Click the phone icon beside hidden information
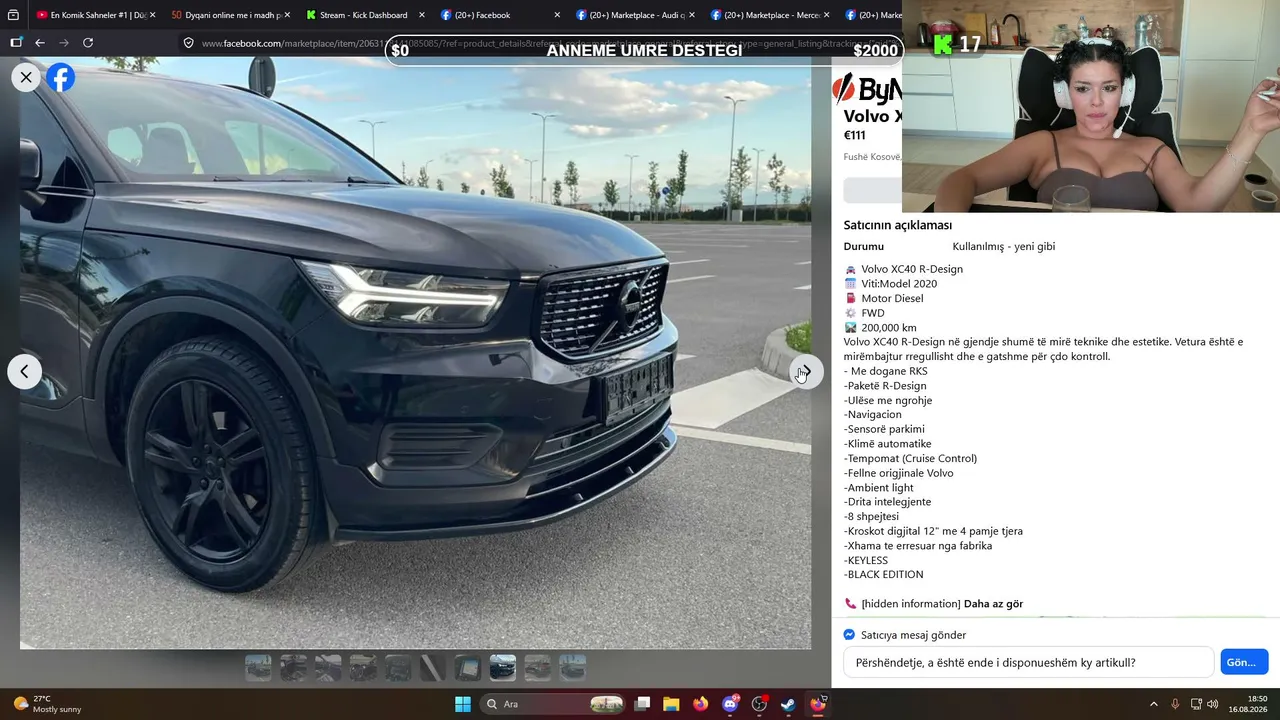This screenshot has height=720, width=1280. (851, 604)
